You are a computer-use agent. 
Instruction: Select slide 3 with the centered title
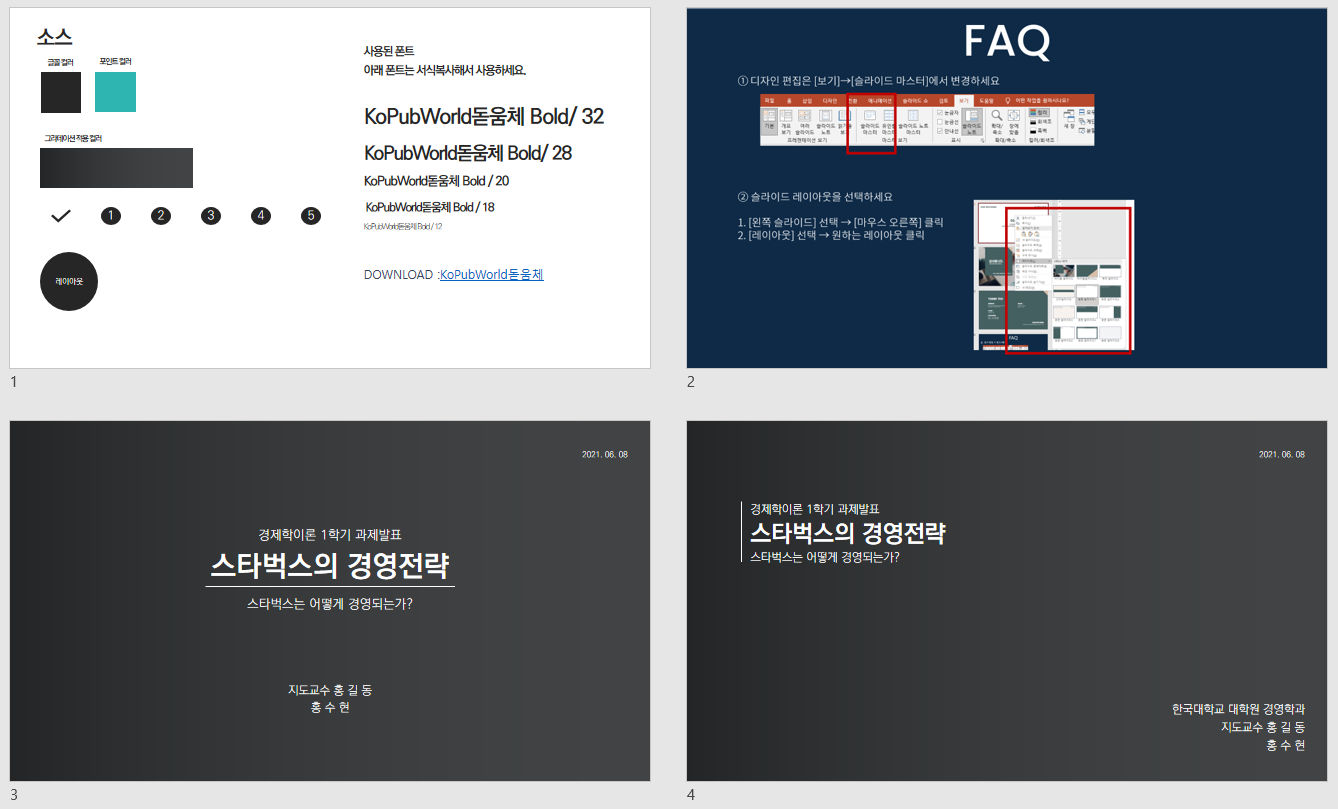330,601
